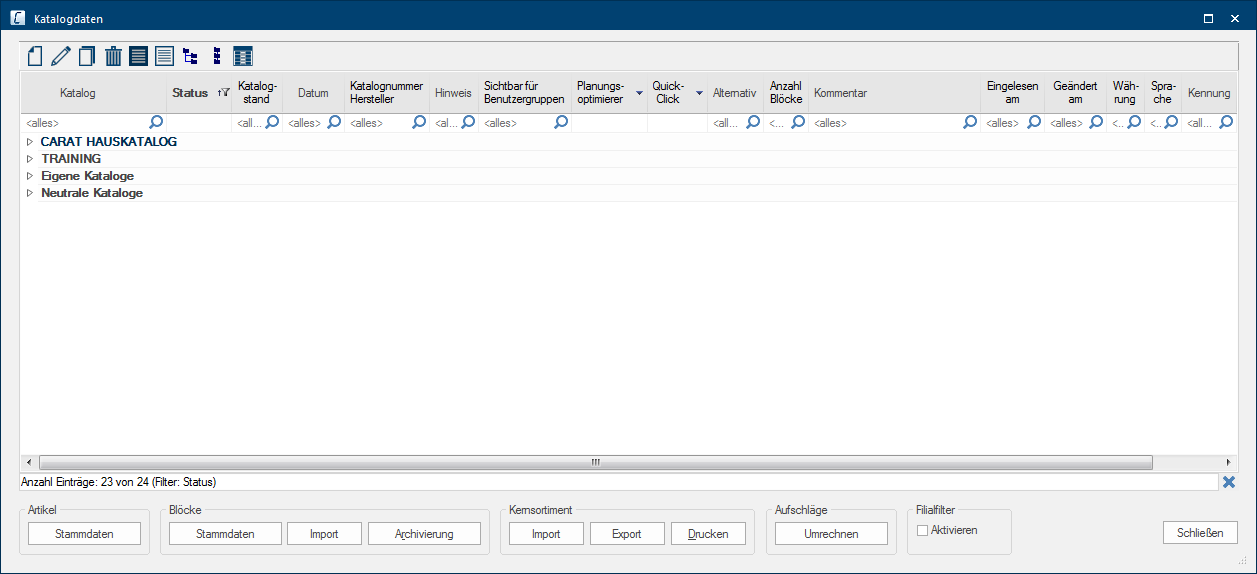
Task: Click the Kommentar filter input field
Action: [885, 123]
